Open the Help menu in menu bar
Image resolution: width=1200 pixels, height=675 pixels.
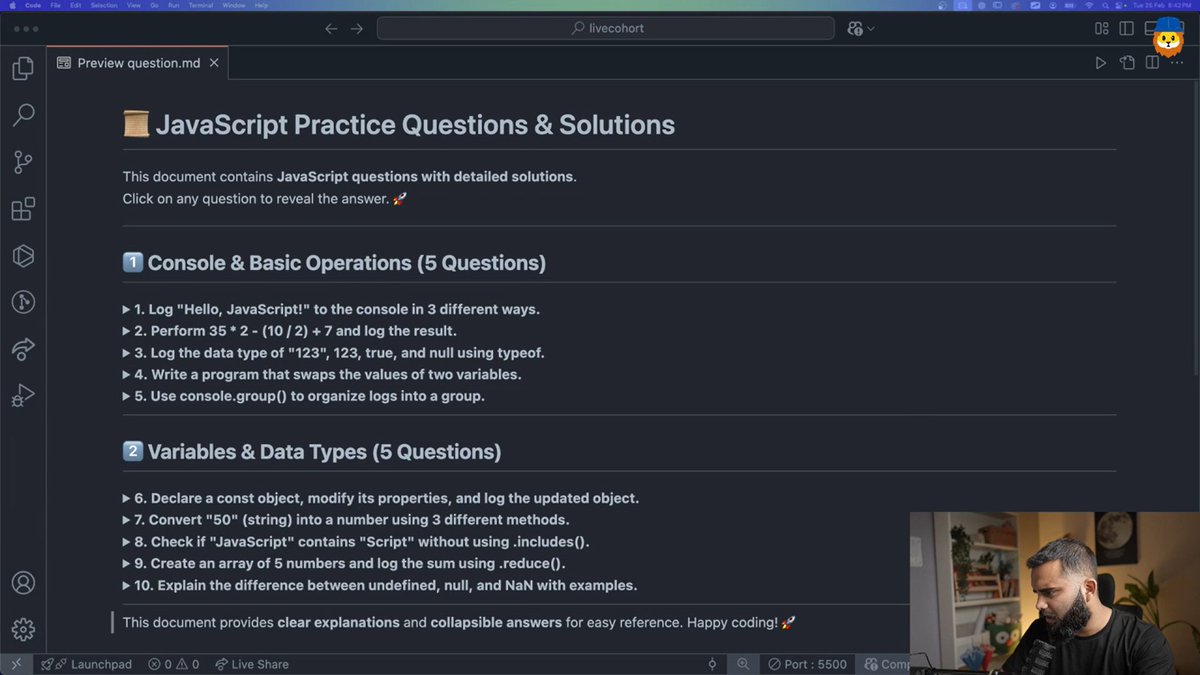coord(261,5)
